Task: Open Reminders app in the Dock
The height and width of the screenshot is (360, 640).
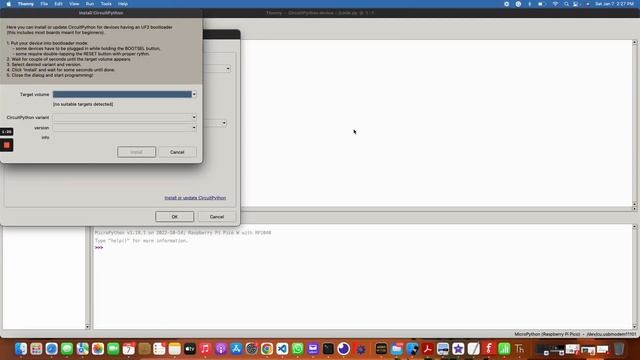Action: click(159, 349)
